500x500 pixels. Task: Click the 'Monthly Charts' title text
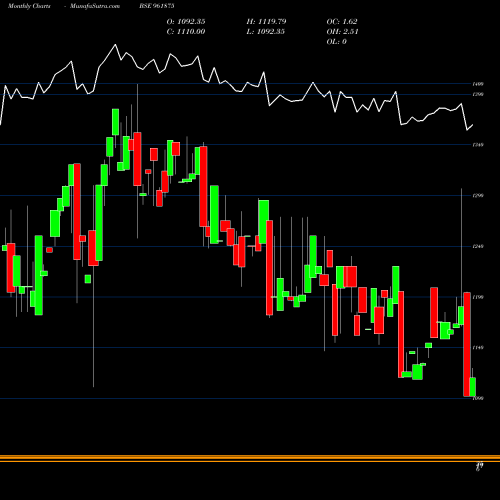[29, 6]
